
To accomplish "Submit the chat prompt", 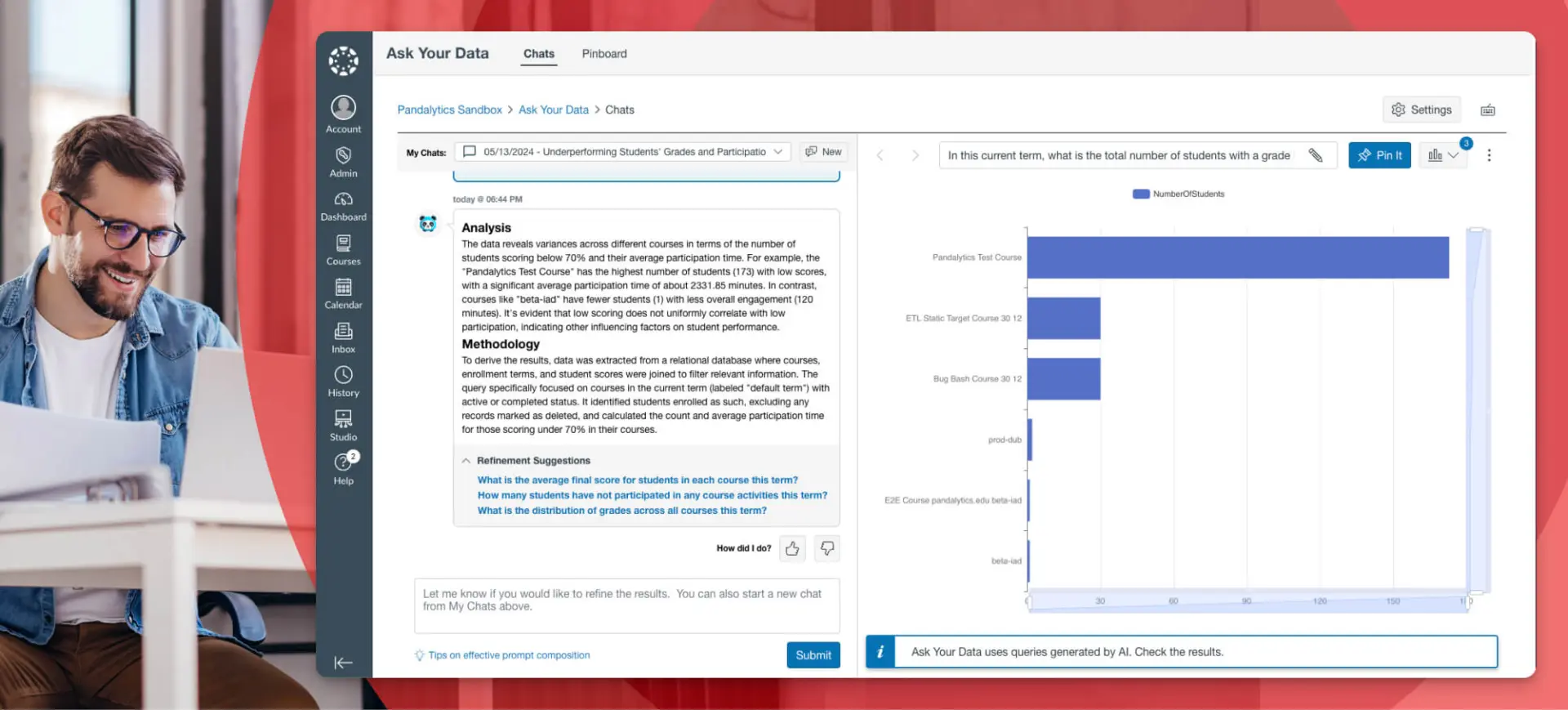I will pyautogui.click(x=813, y=655).
